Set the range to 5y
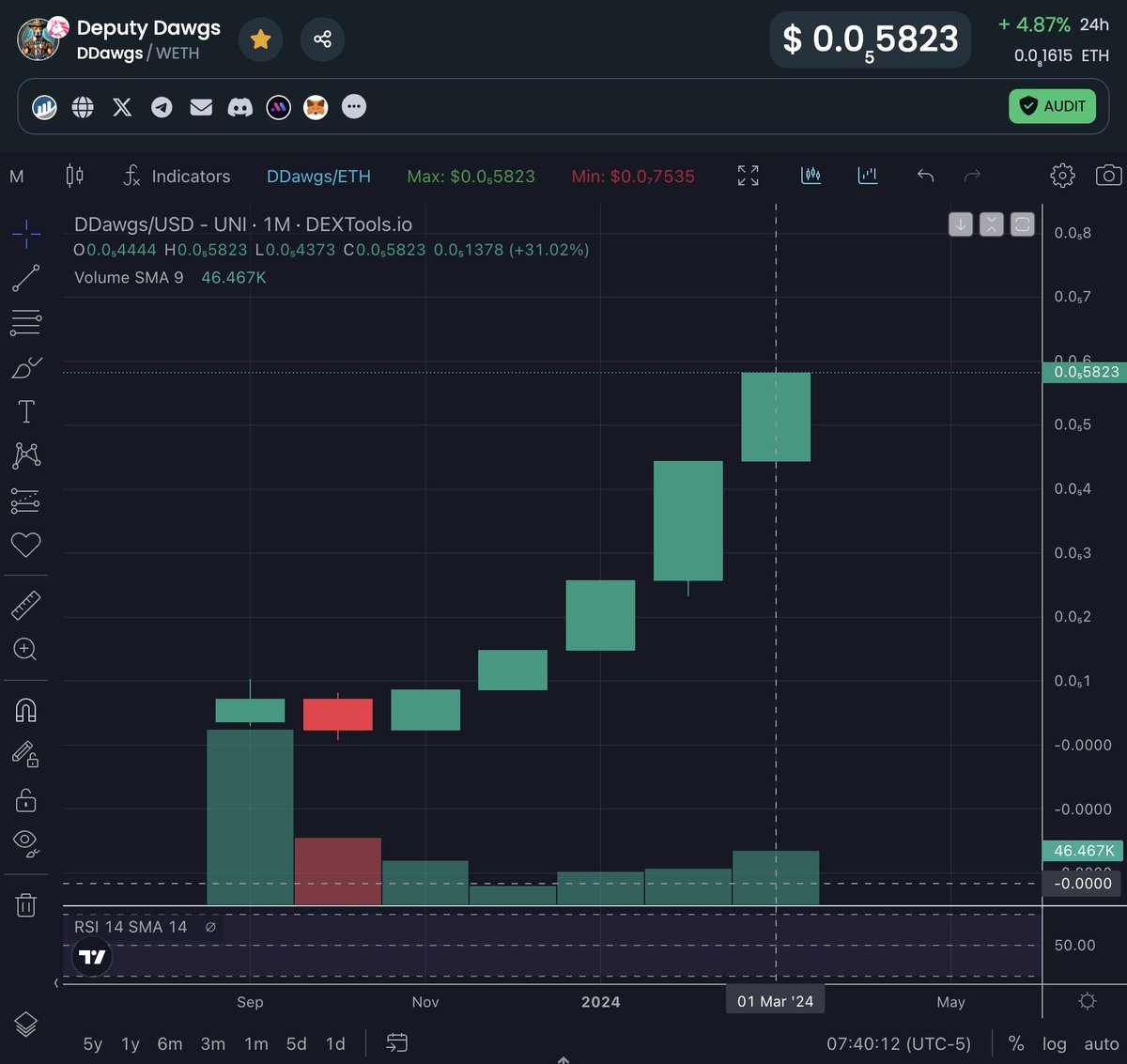 (93, 1044)
